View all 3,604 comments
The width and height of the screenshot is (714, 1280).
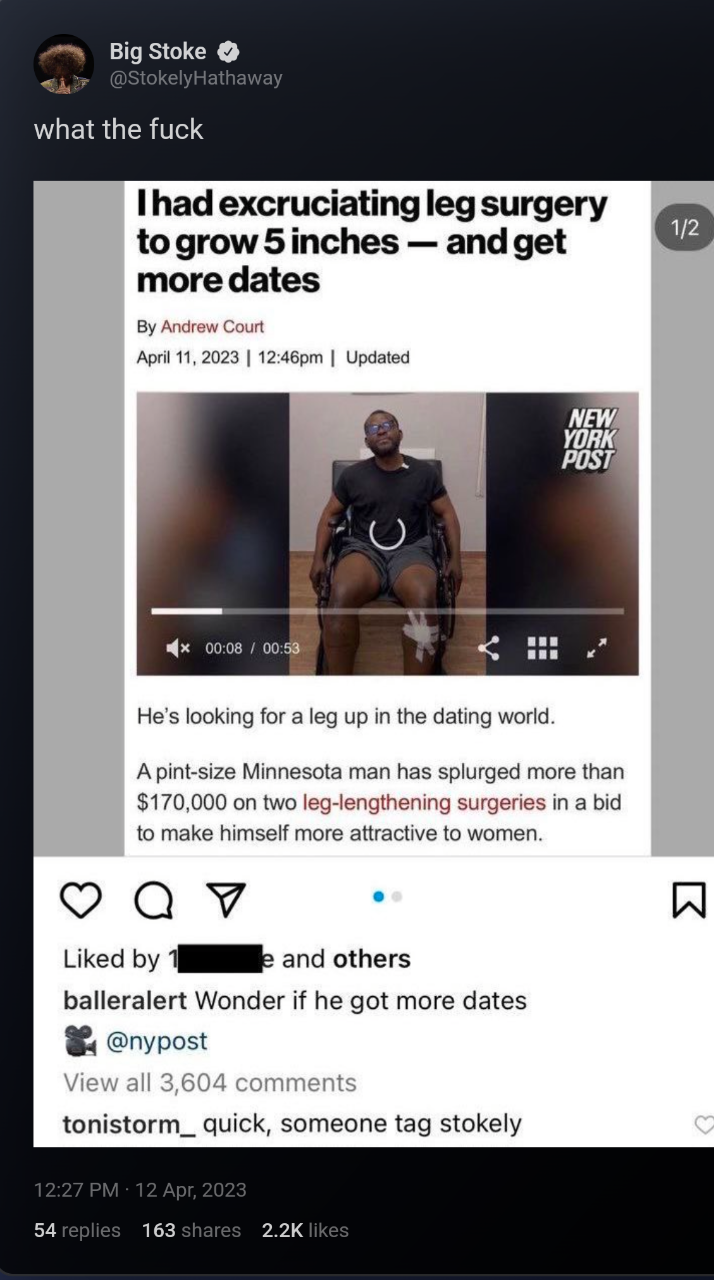[210, 1083]
